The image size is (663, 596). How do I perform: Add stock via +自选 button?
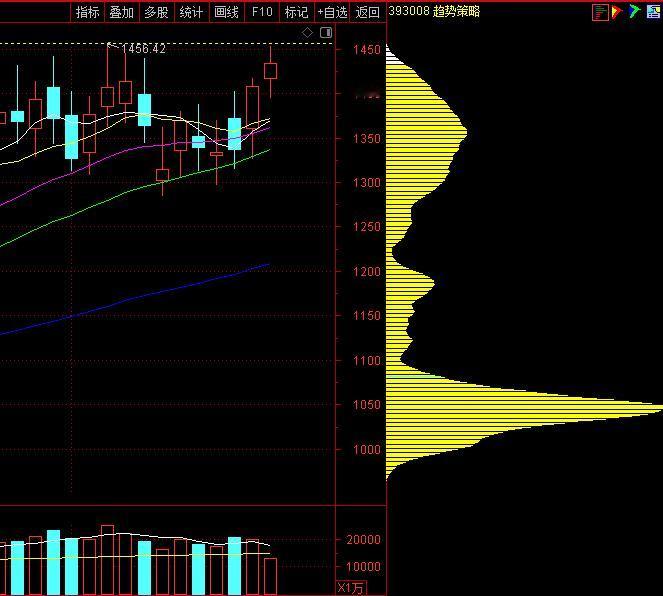[332, 12]
